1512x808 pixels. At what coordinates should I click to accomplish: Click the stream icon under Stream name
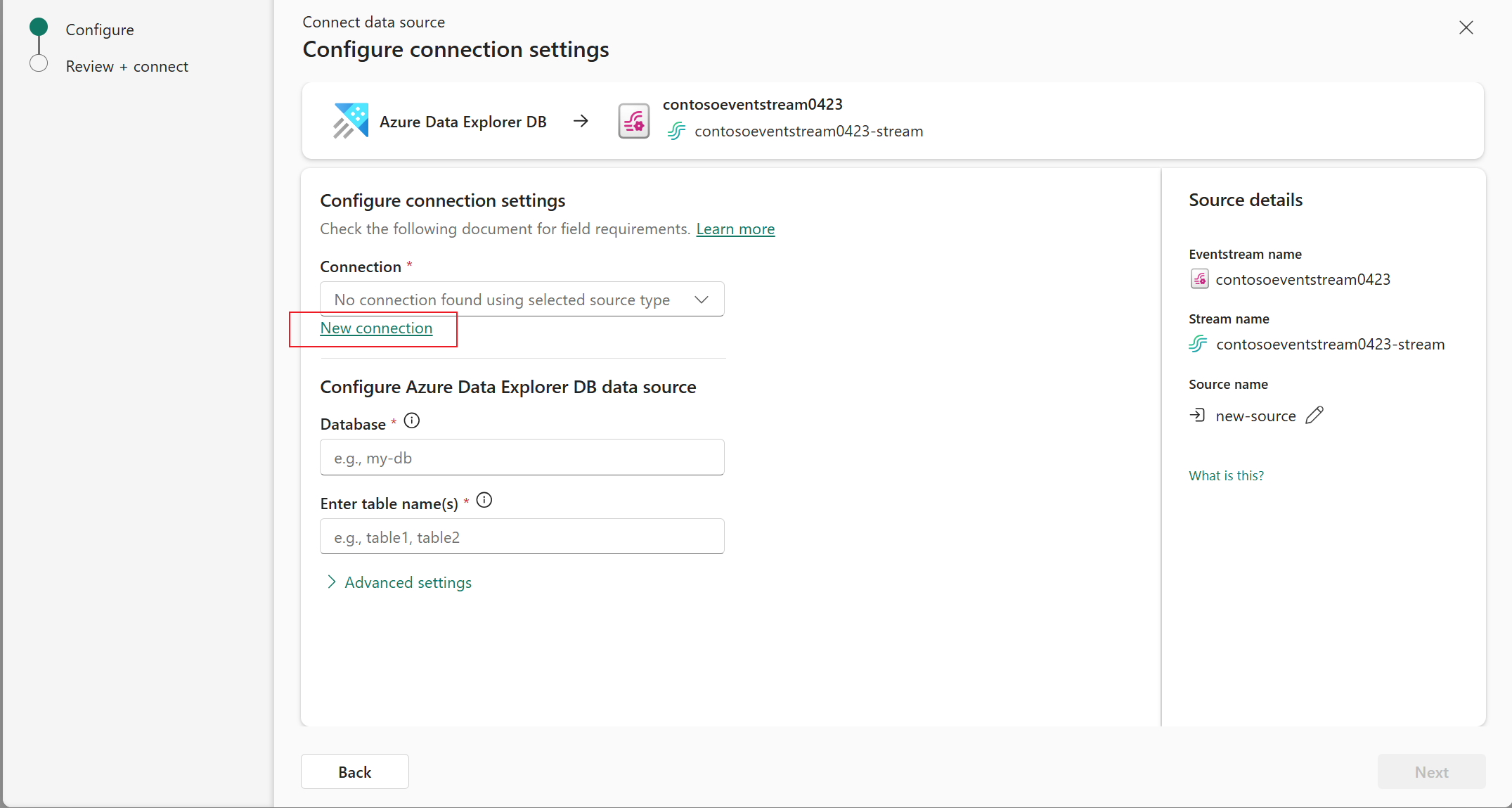tap(1198, 344)
